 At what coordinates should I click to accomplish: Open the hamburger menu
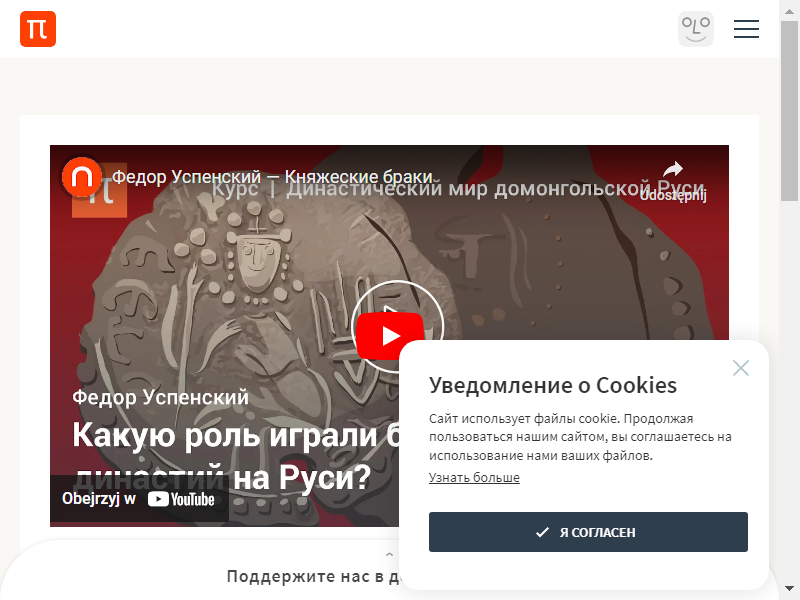point(746,29)
